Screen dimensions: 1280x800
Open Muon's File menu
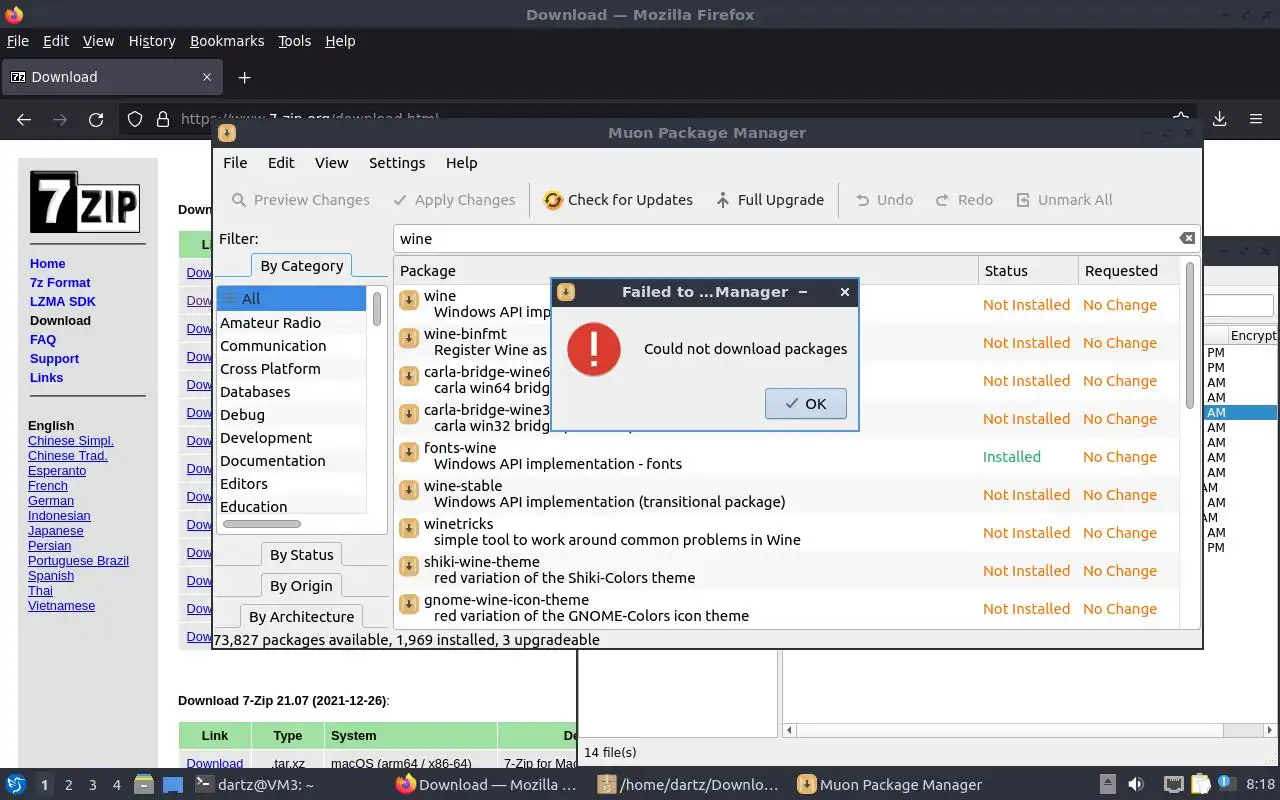coord(235,163)
